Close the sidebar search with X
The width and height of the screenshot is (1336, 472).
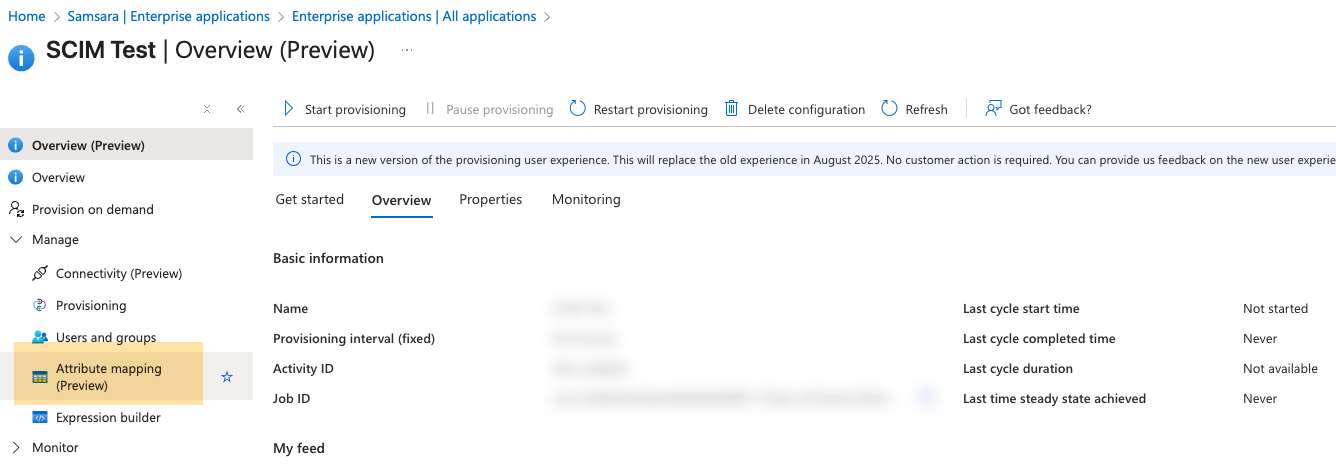click(x=207, y=109)
